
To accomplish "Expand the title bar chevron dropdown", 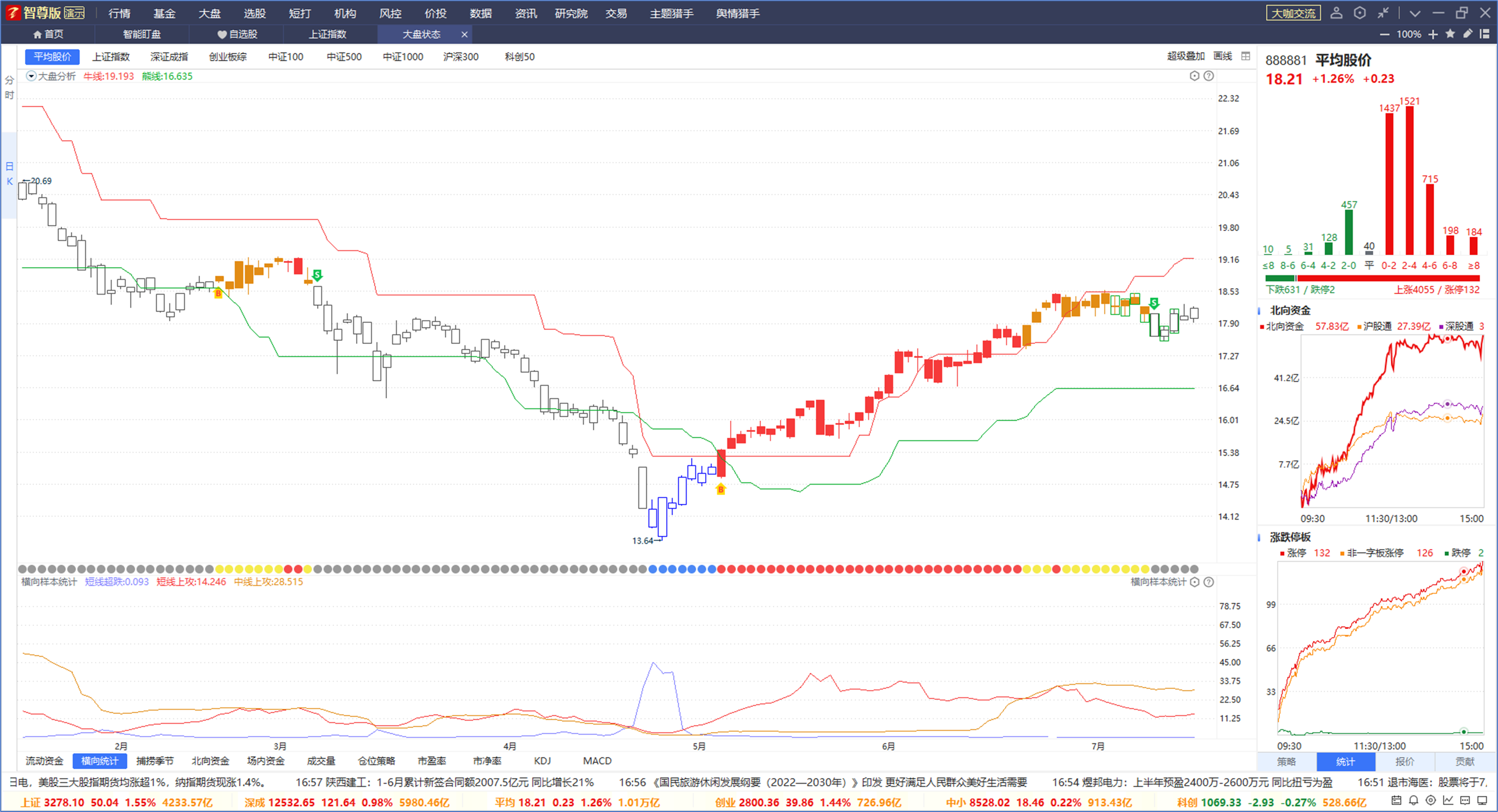I will (x=1415, y=13).
